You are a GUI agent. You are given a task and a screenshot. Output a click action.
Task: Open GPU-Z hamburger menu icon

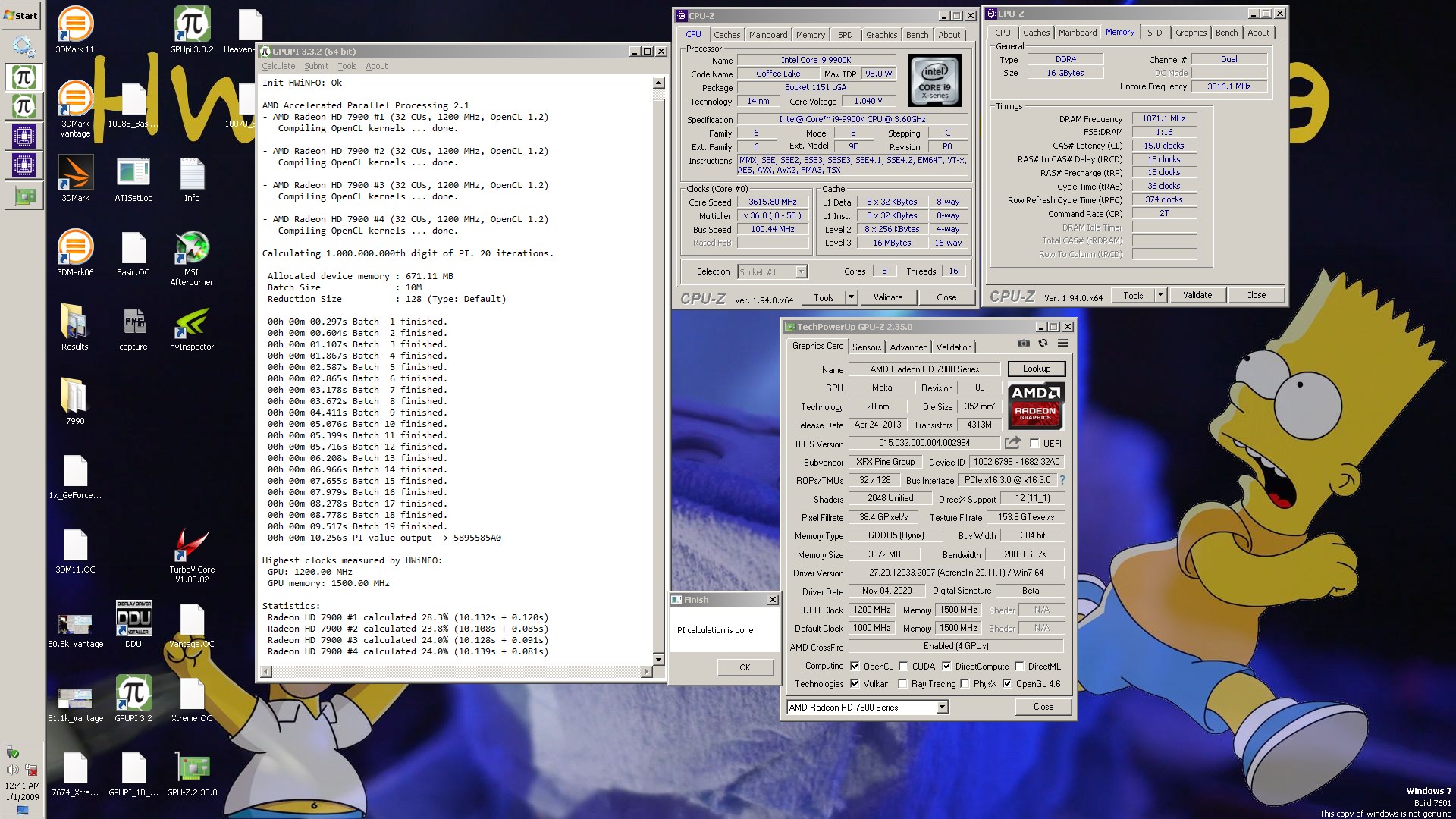[x=1062, y=343]
